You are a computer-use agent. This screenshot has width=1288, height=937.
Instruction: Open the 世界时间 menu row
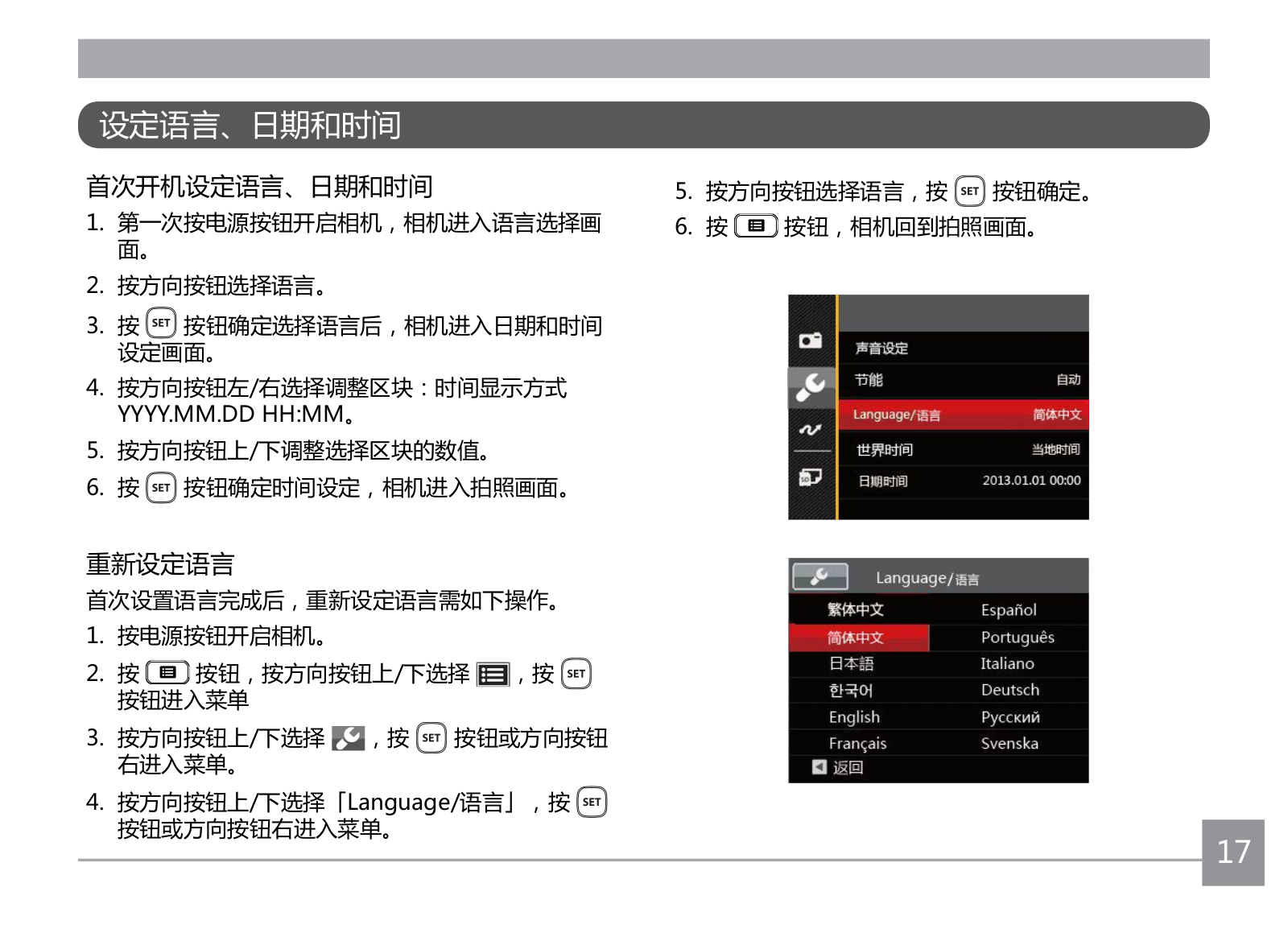point(964,449)
